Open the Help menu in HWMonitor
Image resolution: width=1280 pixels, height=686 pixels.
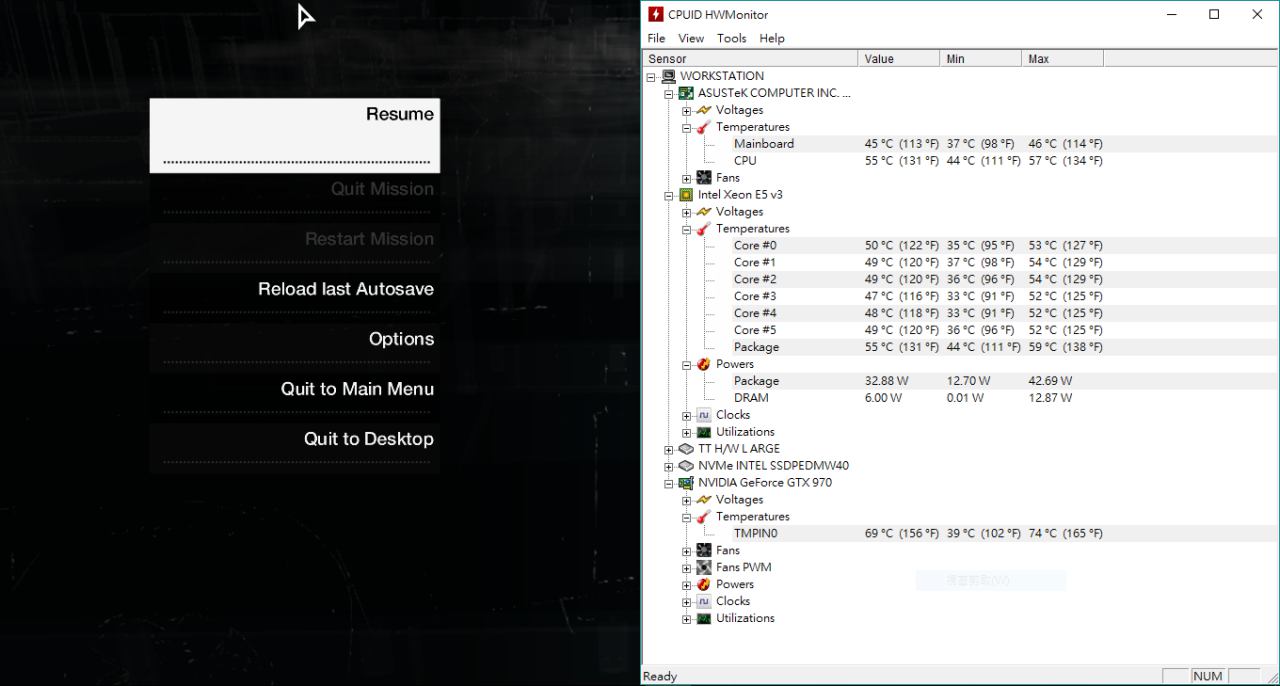tap(772, 38)
